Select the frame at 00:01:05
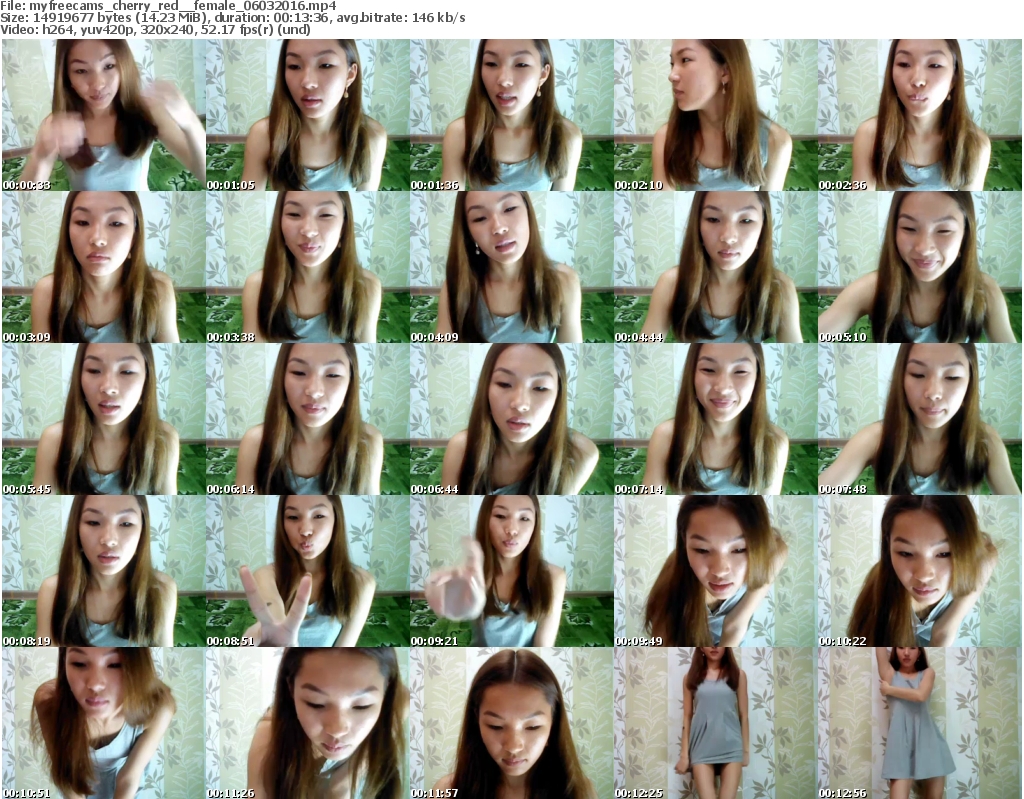 pos(307,115)
